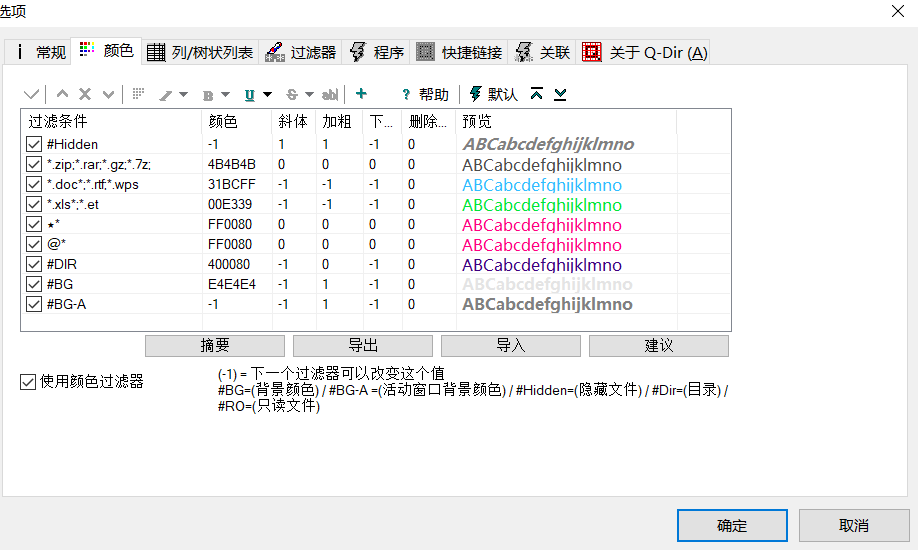Open the 列/树状列表 tab
The height and width of the screenshot is (550, 918).
point(200,52)
